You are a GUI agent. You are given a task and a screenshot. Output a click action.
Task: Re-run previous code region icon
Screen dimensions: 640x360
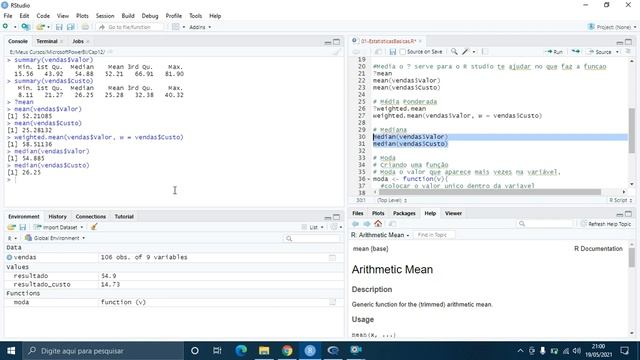[576, 51]
